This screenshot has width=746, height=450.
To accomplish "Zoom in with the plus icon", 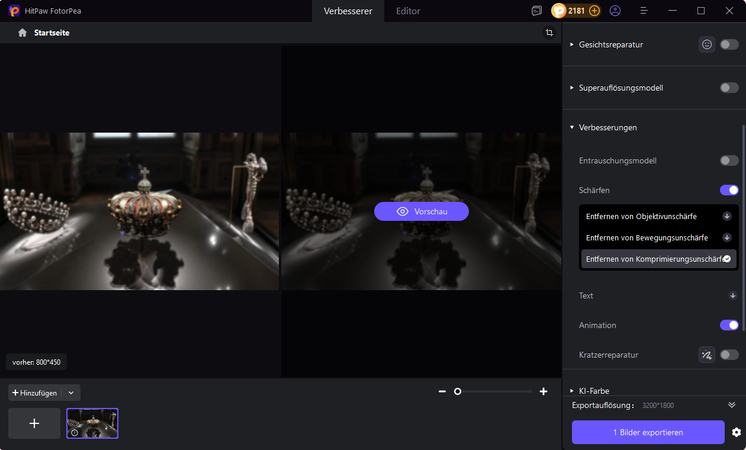I will 543,391.
